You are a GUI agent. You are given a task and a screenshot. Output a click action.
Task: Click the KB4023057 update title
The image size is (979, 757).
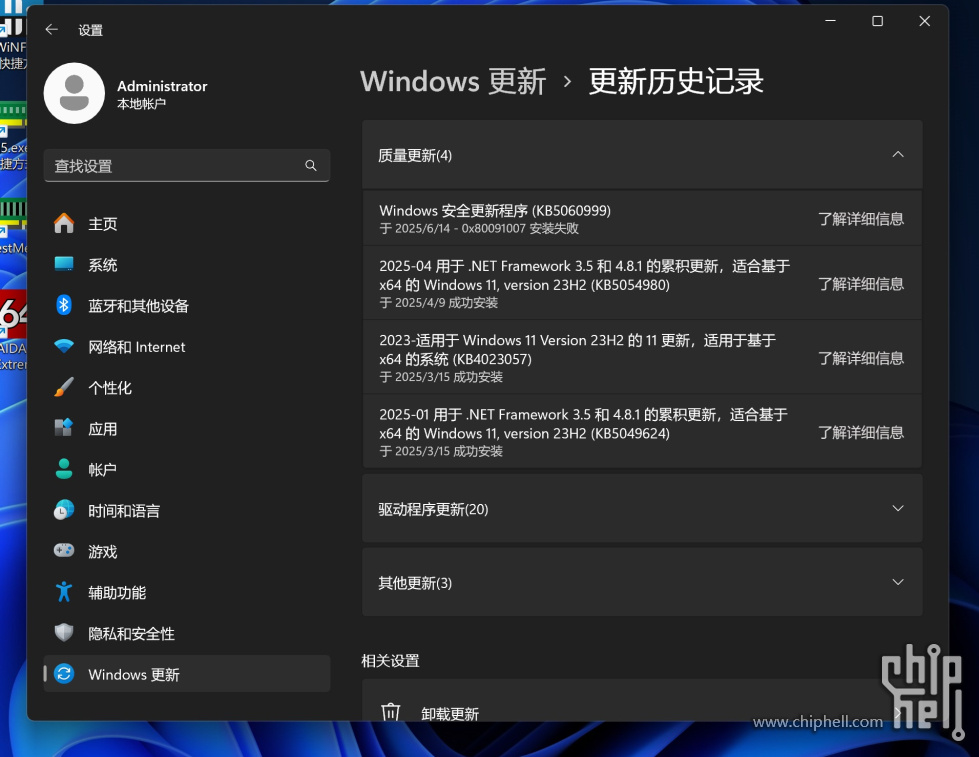[578, 350]
